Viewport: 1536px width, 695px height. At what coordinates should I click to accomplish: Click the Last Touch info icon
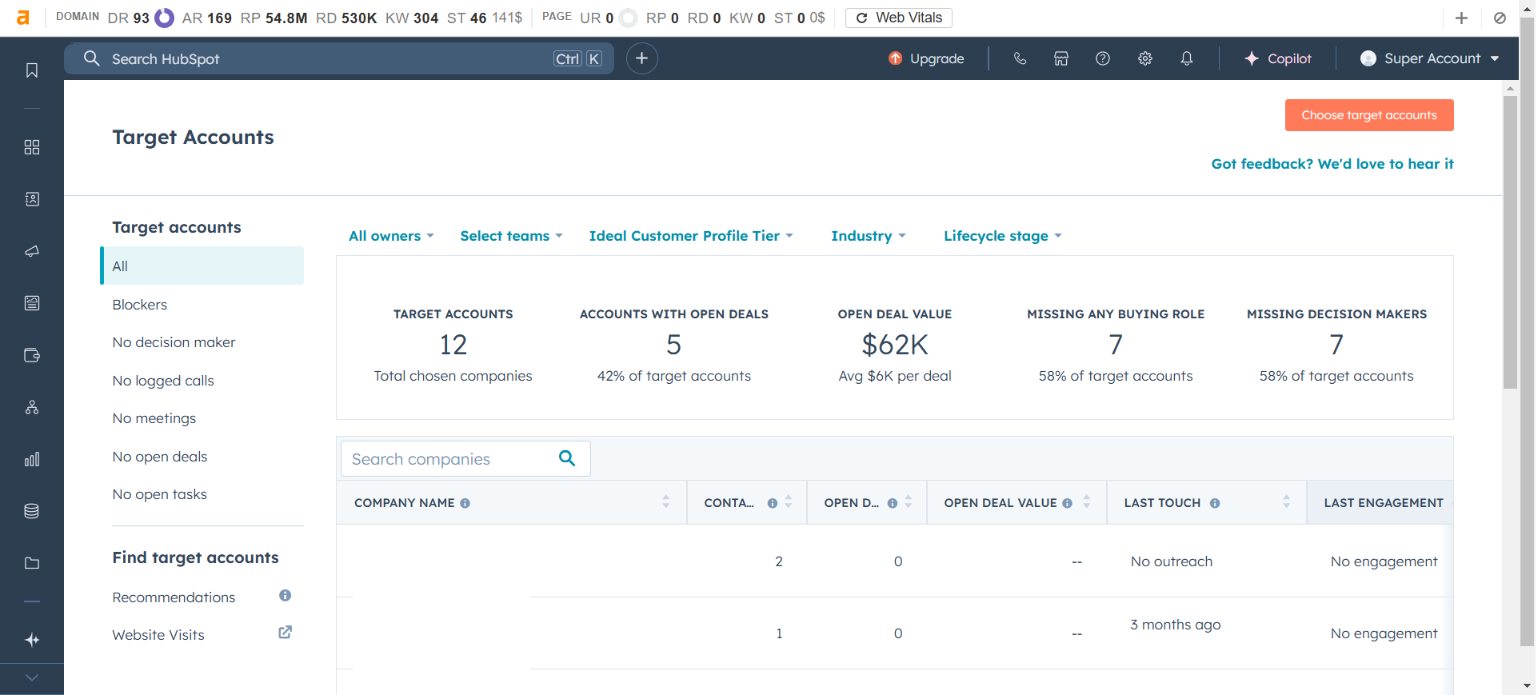(x=1214, y=503)
